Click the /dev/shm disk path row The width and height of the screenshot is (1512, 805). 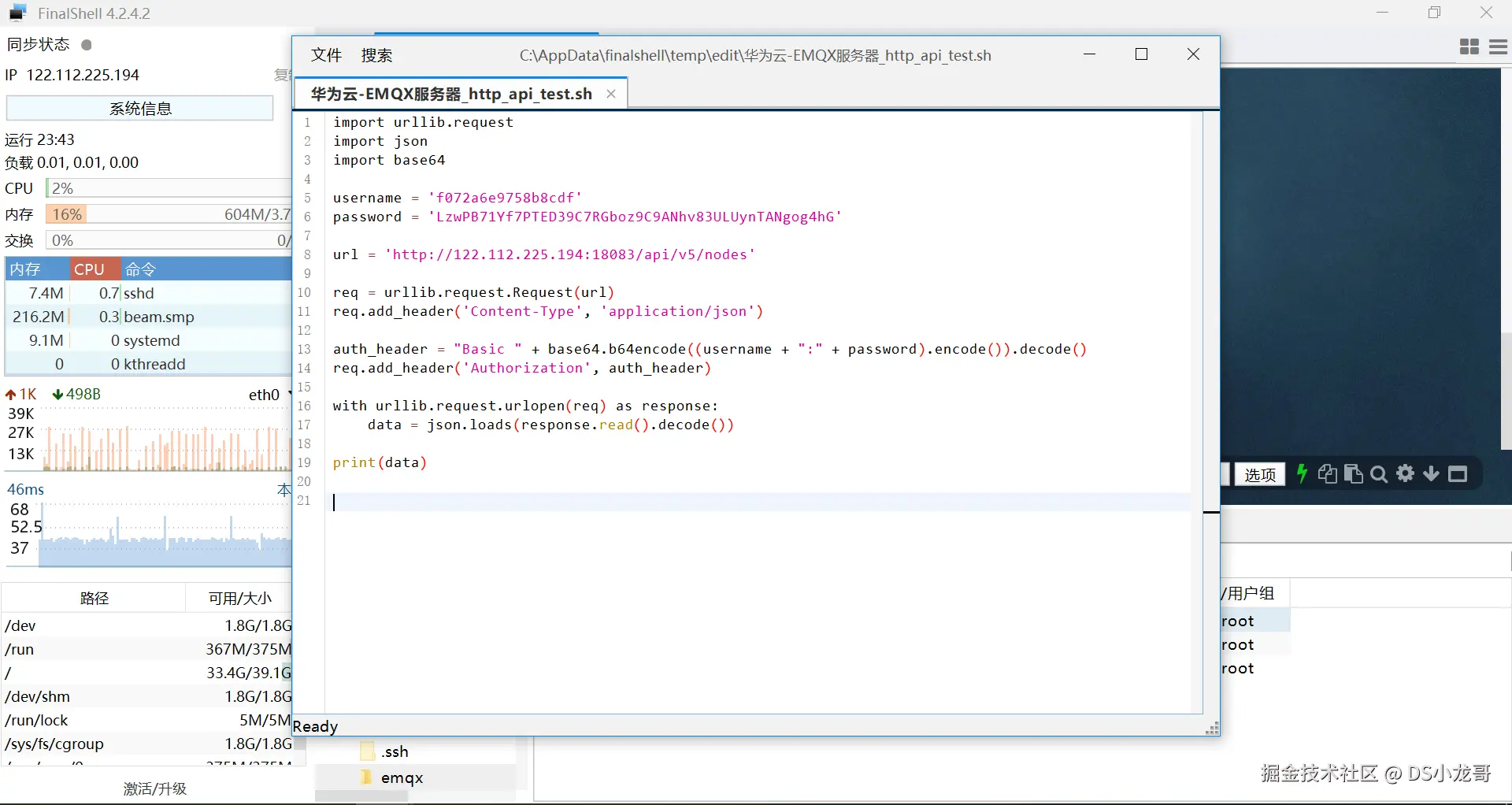(147, 696)
